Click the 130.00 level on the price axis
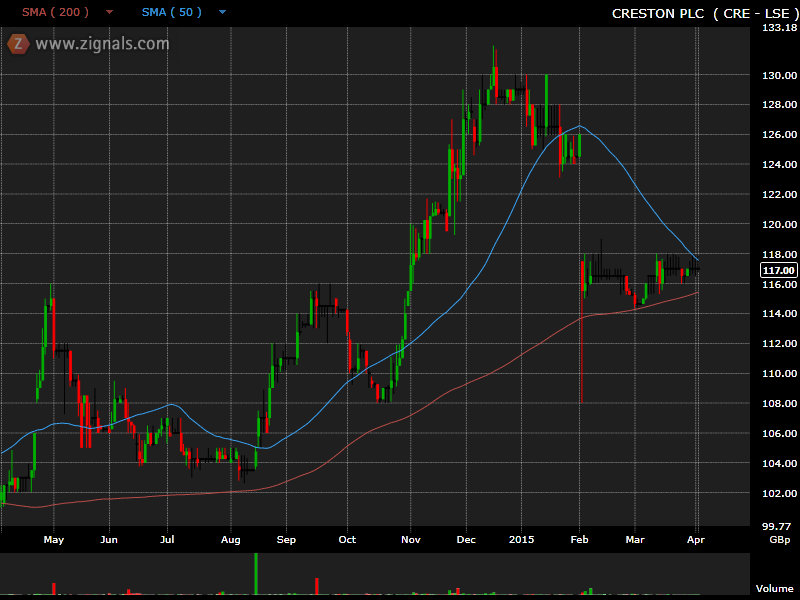800x600 pixels. [x=778, y=75]
